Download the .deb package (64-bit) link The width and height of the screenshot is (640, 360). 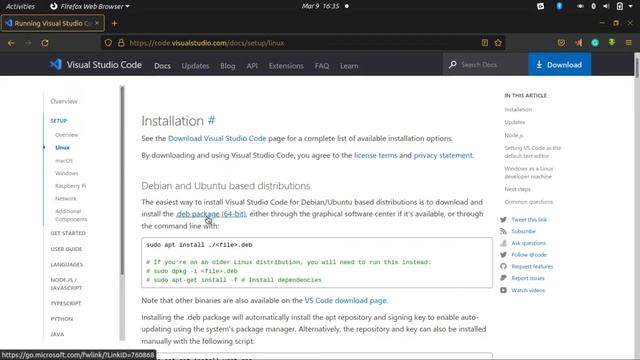click(211, 214)
